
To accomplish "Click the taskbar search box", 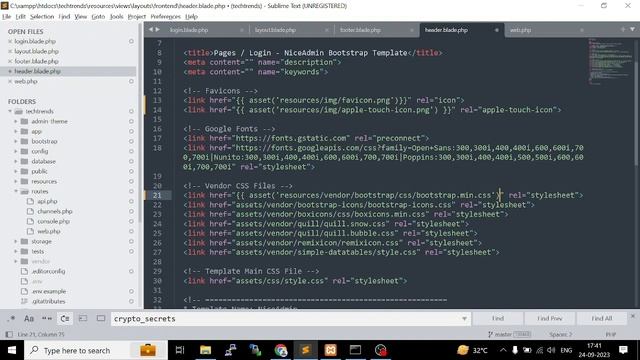I will [95, 350].
